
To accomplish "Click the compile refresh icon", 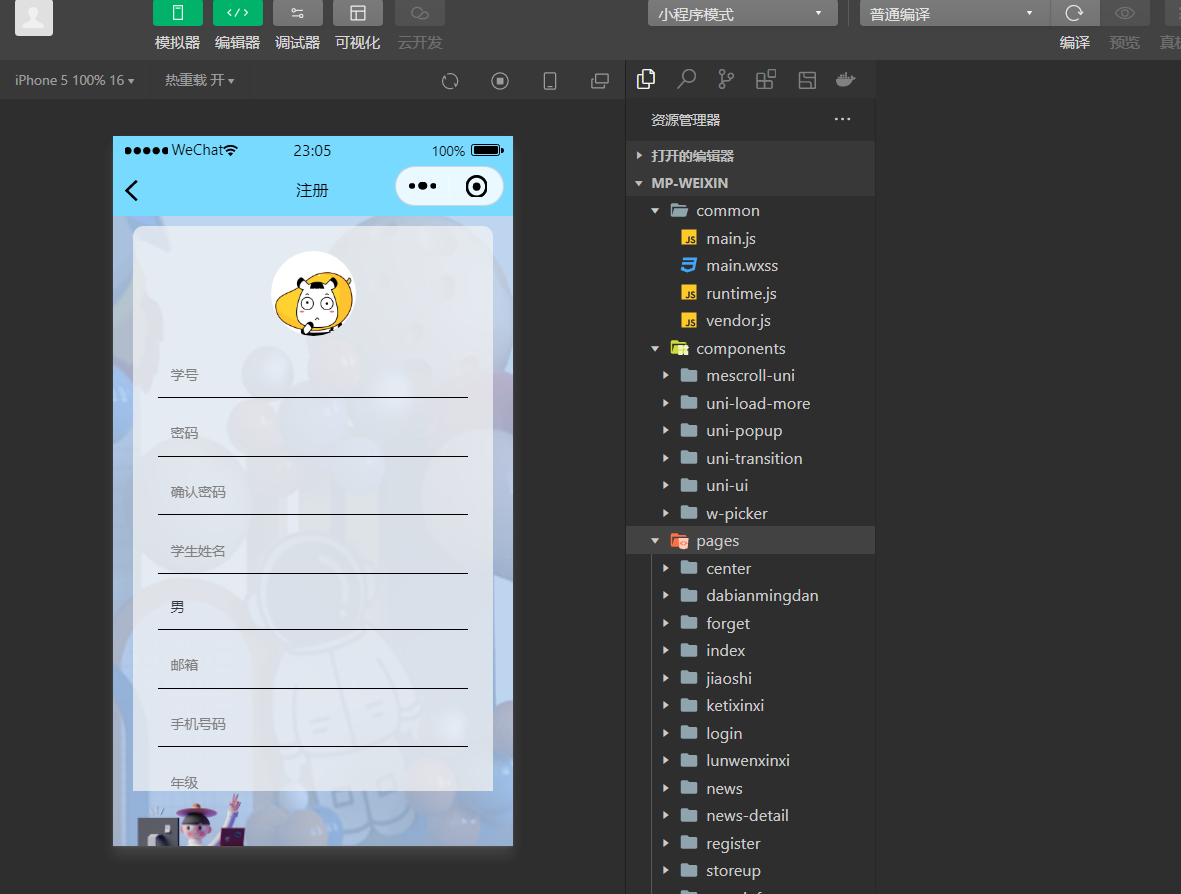I will (1074, 13).
